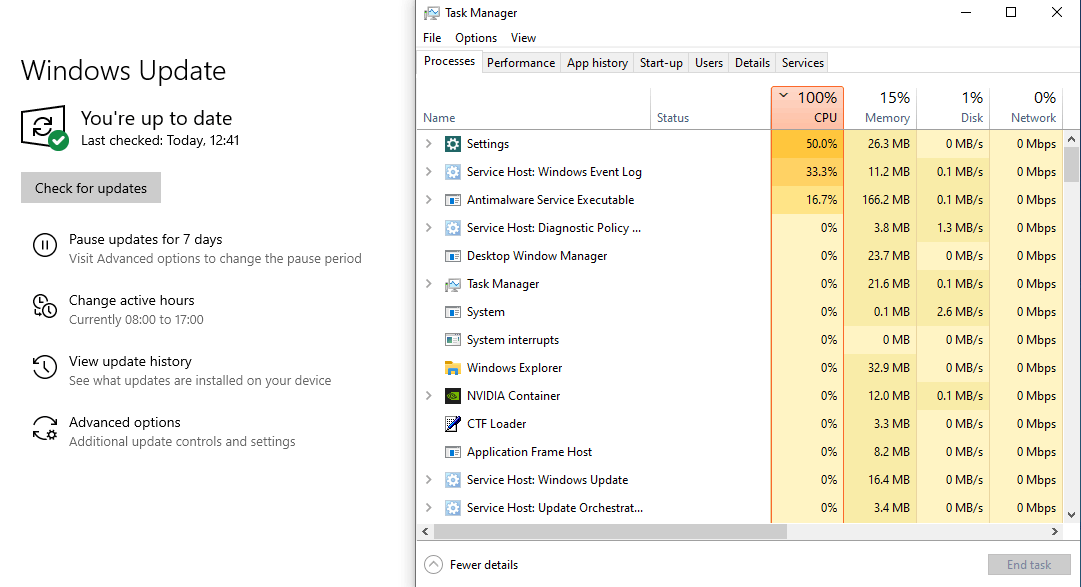
Task: Click the CTF Loader pen icon
Action: [x=452, y=424]
